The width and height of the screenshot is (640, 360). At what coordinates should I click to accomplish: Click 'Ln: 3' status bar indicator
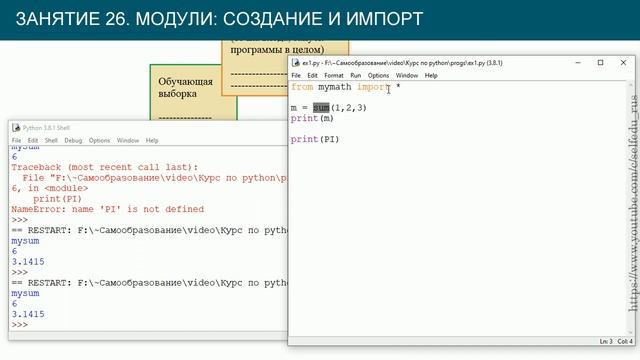(606, 341)
